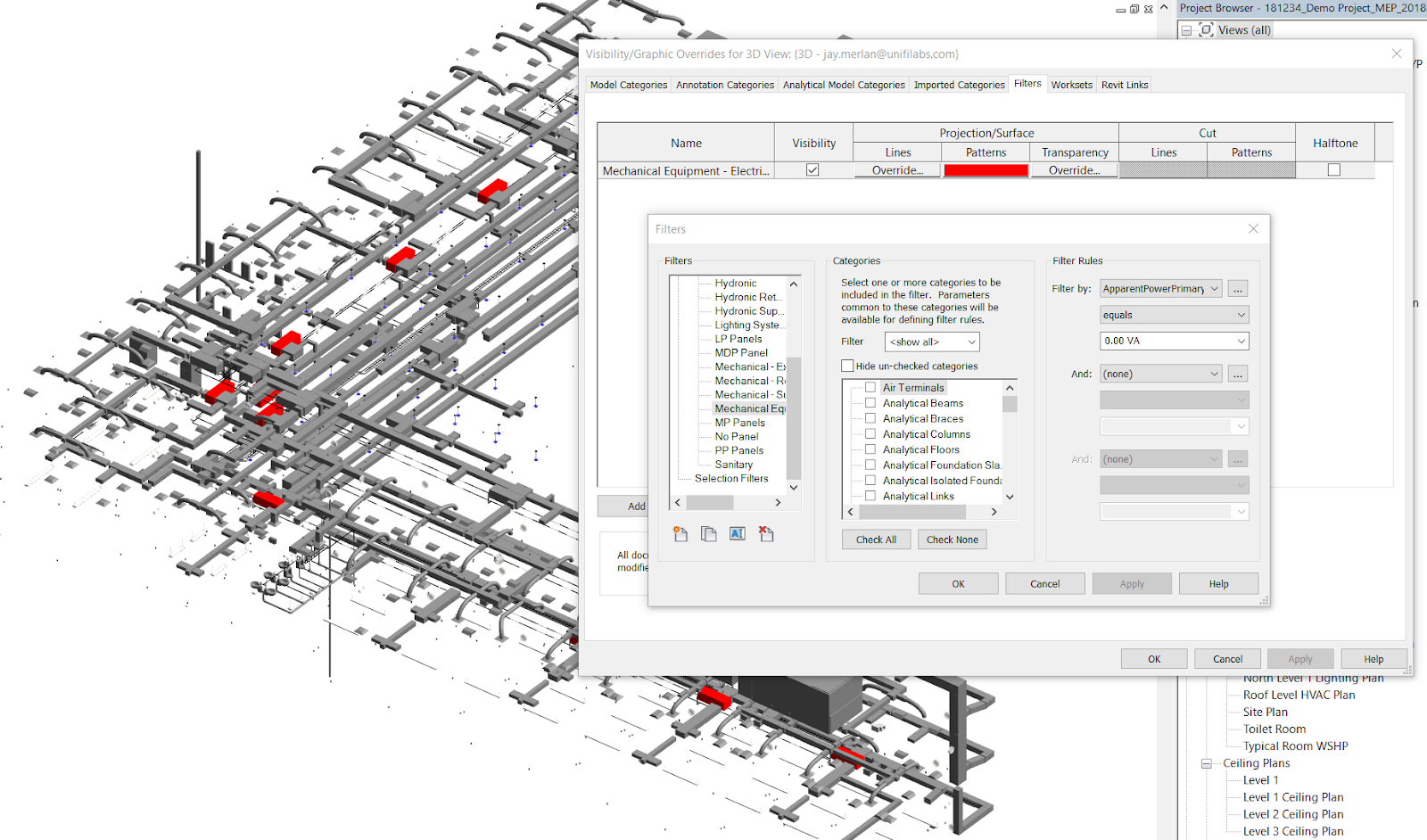Viewport: 1427px width, 840px height.
Task: Switch to the Analytical Model Categories tab
Action: click(844, 85)
